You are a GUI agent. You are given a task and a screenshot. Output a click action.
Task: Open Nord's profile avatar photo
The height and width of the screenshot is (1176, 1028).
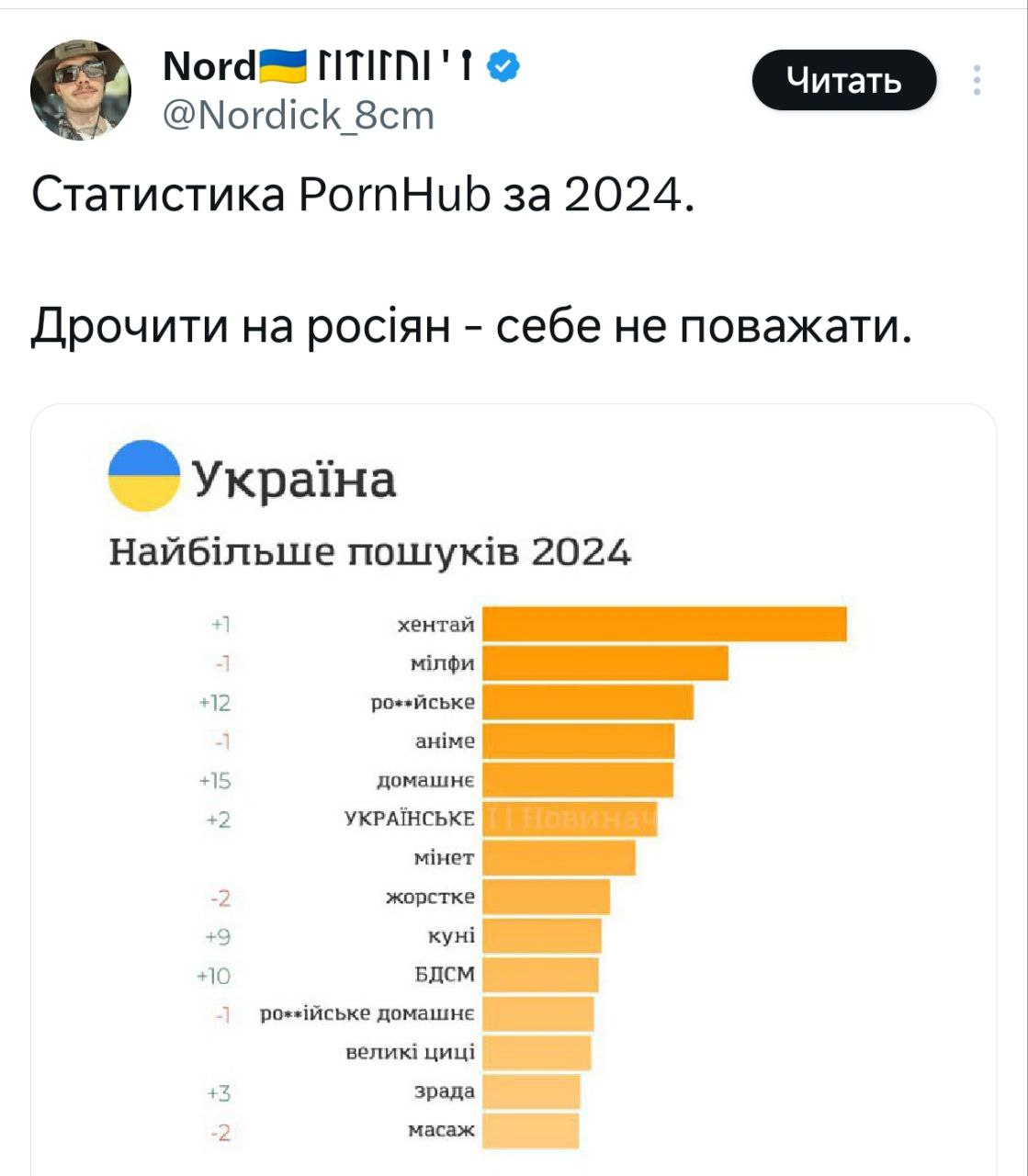(x=81, y=90)
